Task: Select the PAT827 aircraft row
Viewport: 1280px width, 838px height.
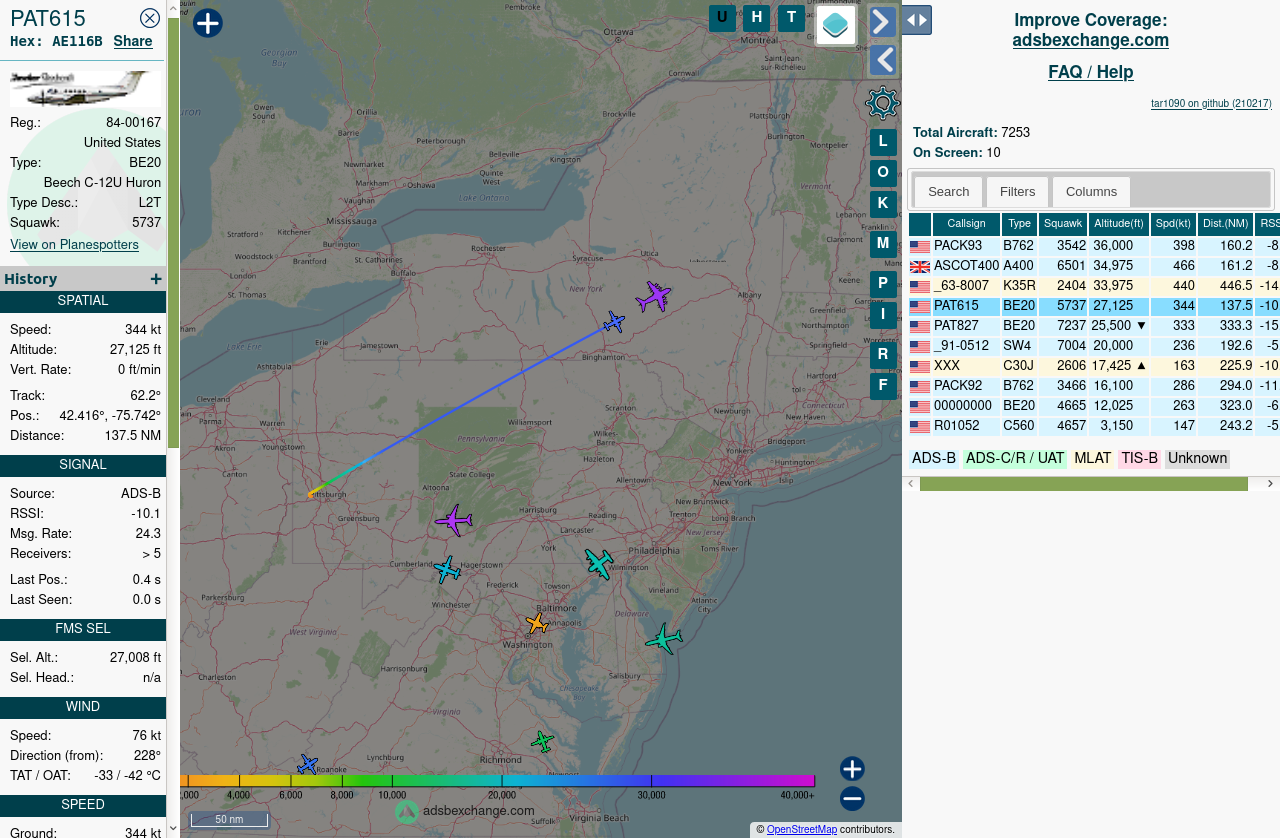Action: (x=1094, y=326)
